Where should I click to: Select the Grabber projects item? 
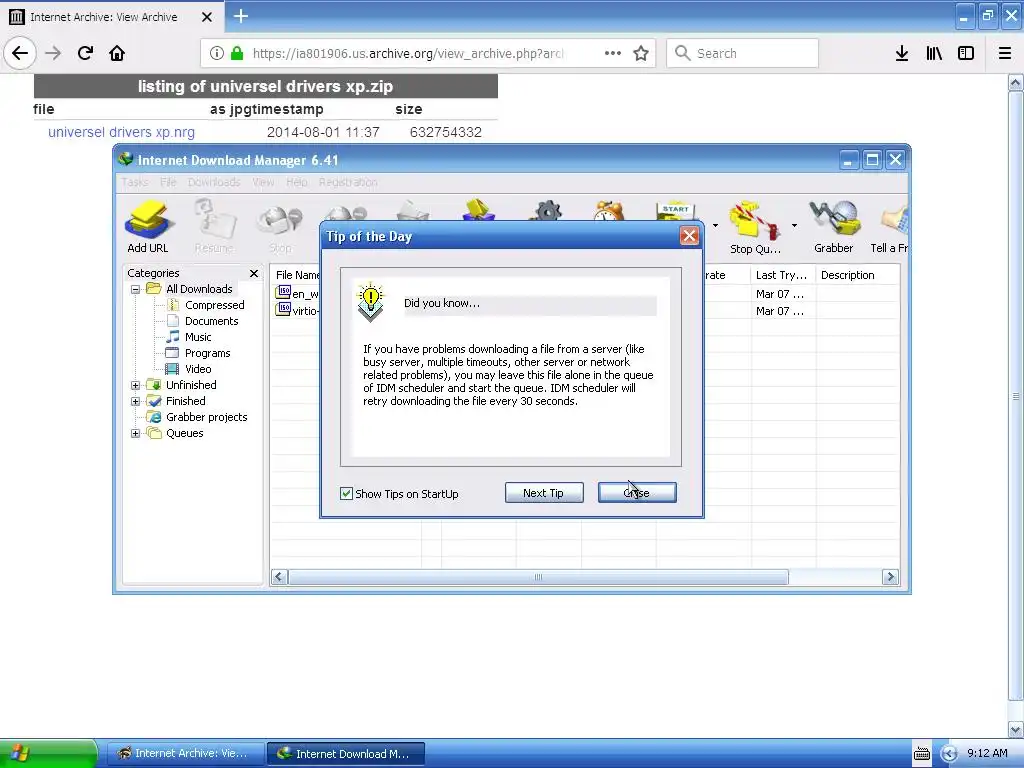(x=206, y=417)
